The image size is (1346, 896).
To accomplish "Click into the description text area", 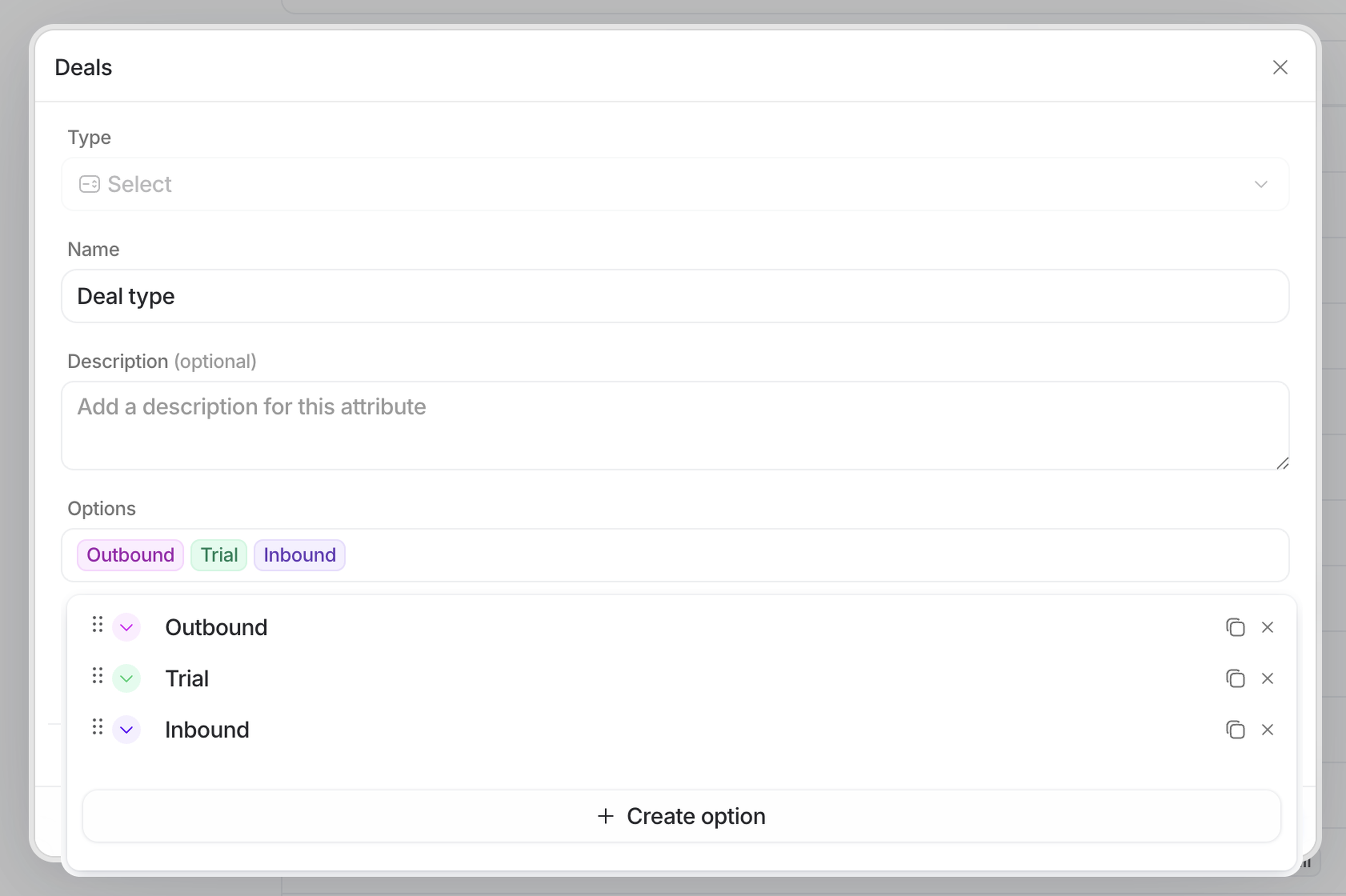I will click(x=674, y=425).
